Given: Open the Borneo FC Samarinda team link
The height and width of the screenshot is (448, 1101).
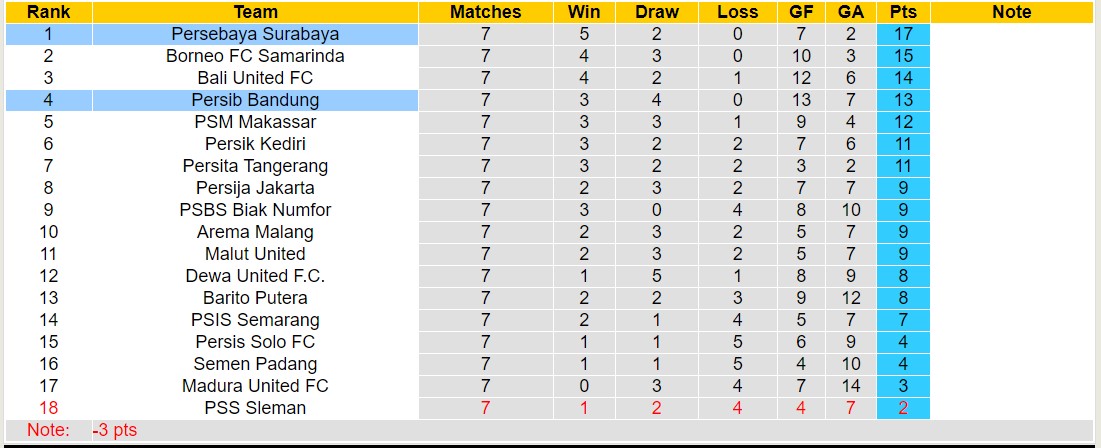Looking at the screenshot, I should coord(255,56).
